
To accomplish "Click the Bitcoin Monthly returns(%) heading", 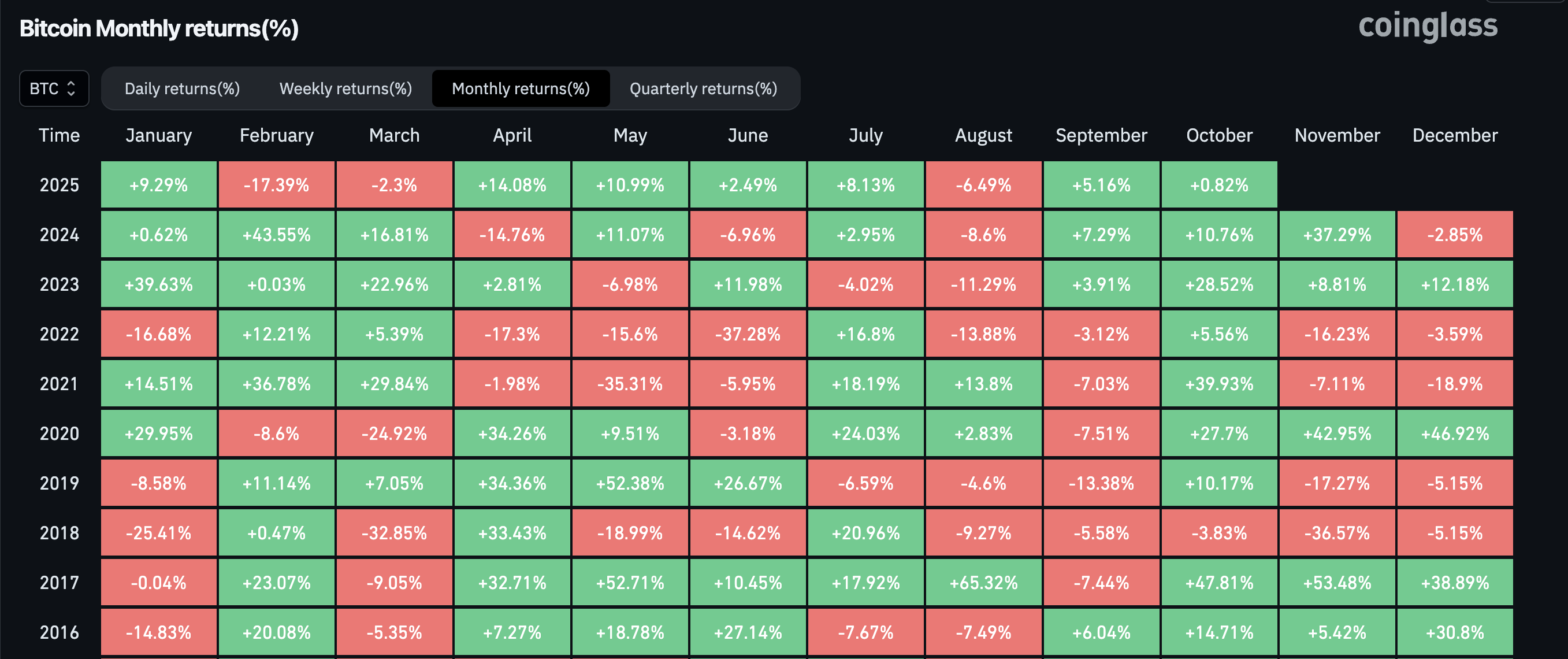I will (x=159, y=29).
